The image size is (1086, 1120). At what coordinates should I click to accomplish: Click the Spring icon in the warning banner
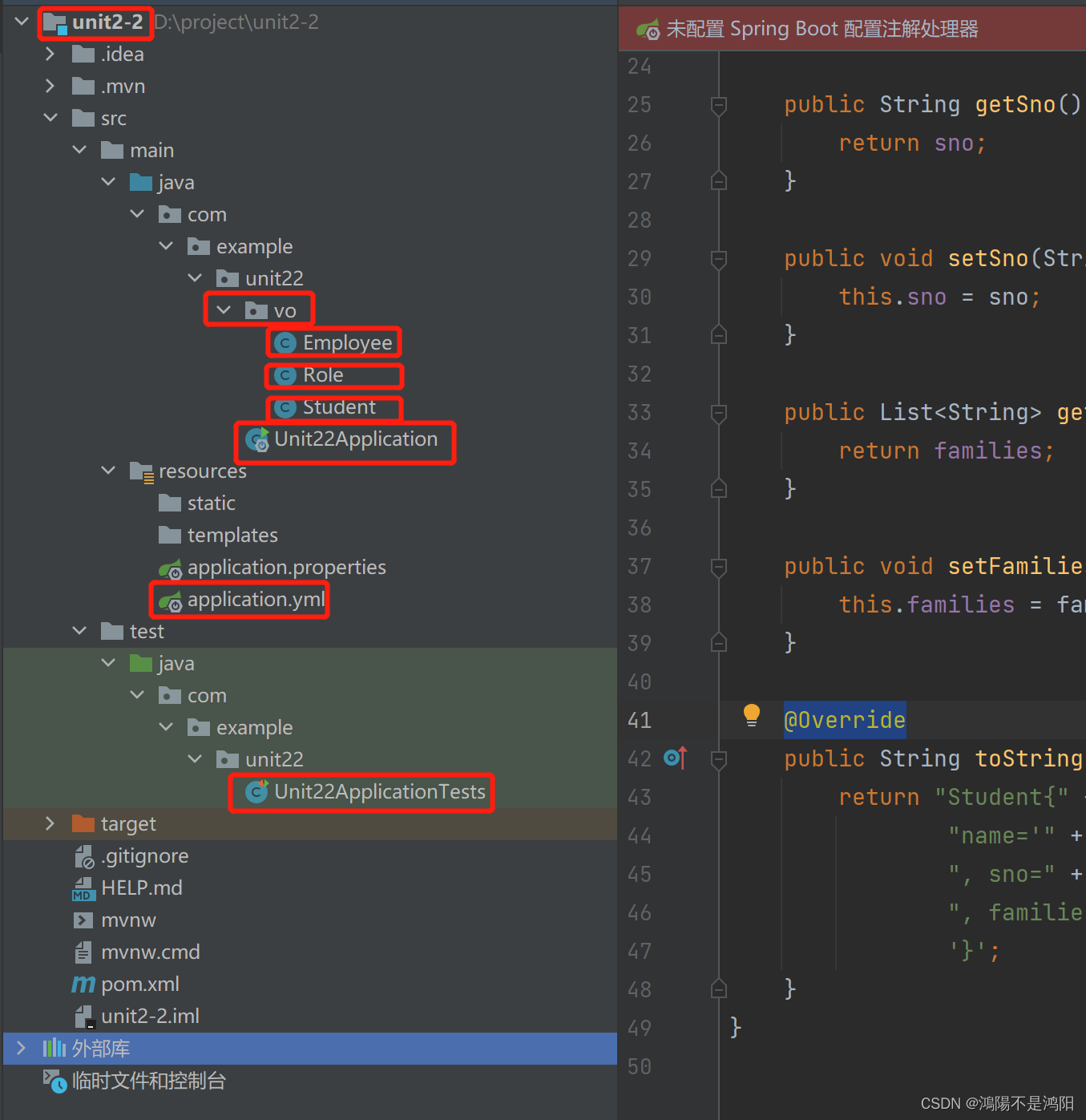(648, 28)
